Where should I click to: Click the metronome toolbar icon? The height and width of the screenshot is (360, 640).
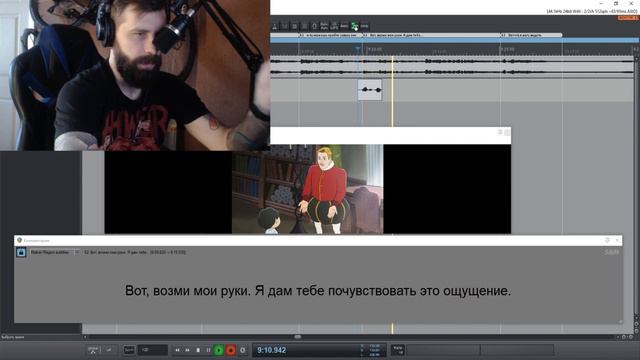tap(274, 26)
